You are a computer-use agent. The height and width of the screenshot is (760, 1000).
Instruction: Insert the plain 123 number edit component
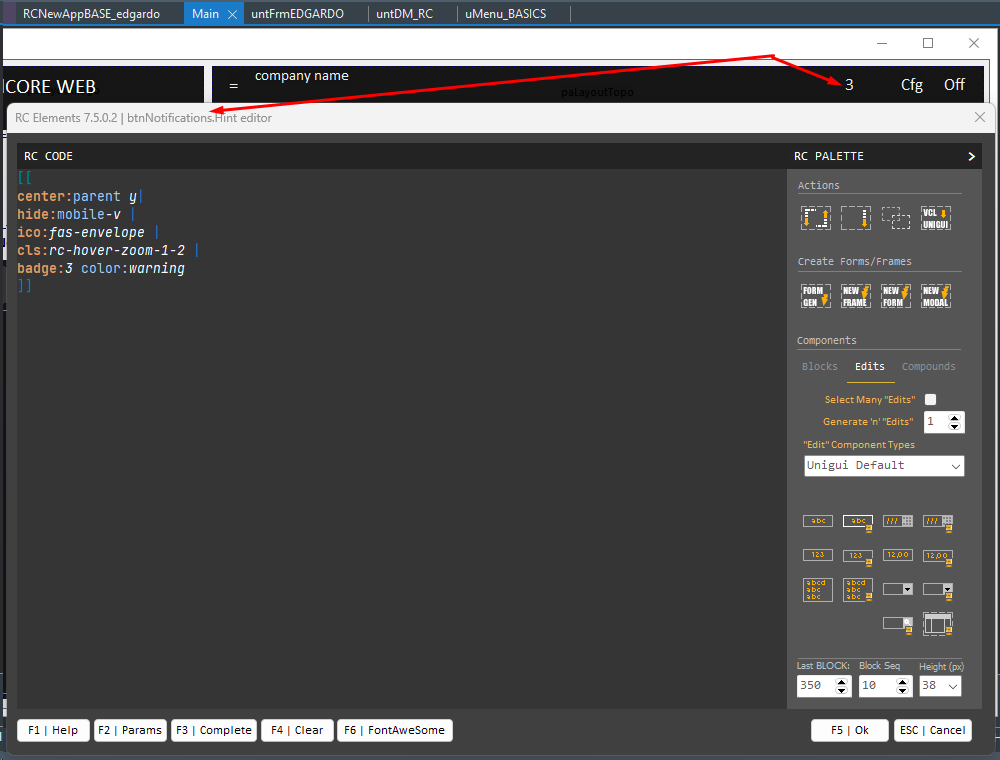(x=817, y=555)
